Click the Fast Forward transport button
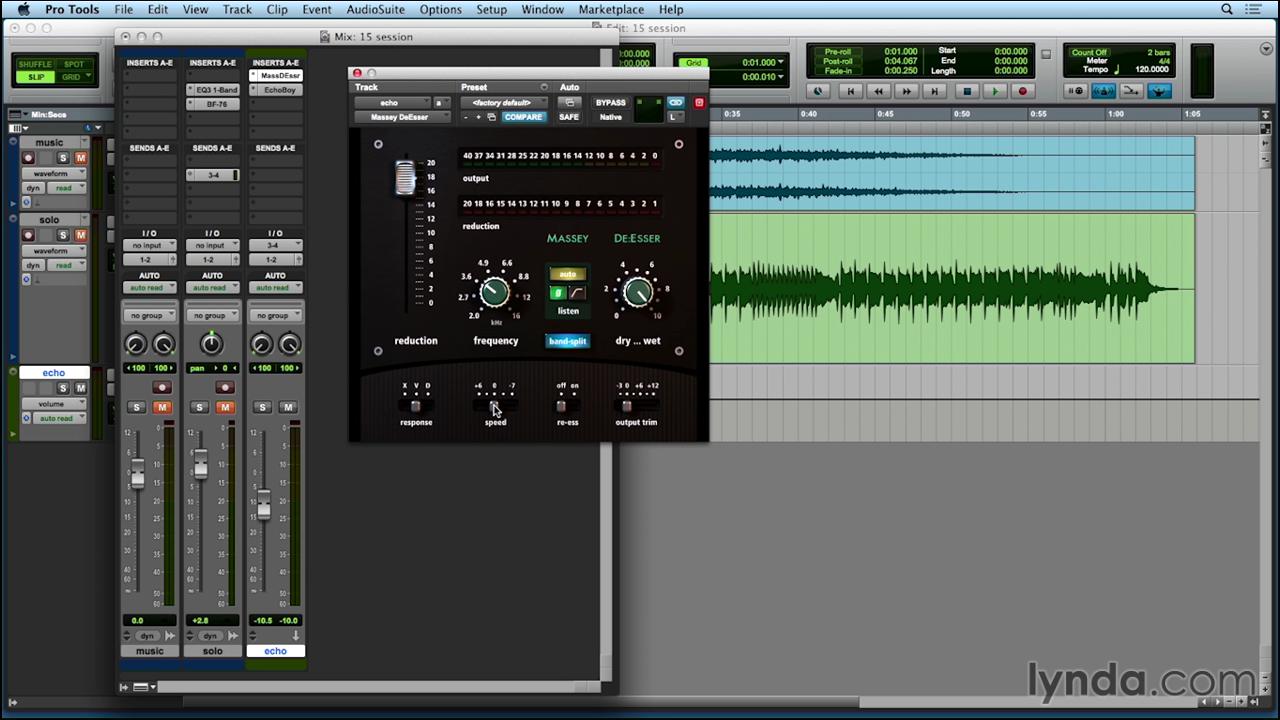This screenshot has height=720, width=1280. click(906, 91)
